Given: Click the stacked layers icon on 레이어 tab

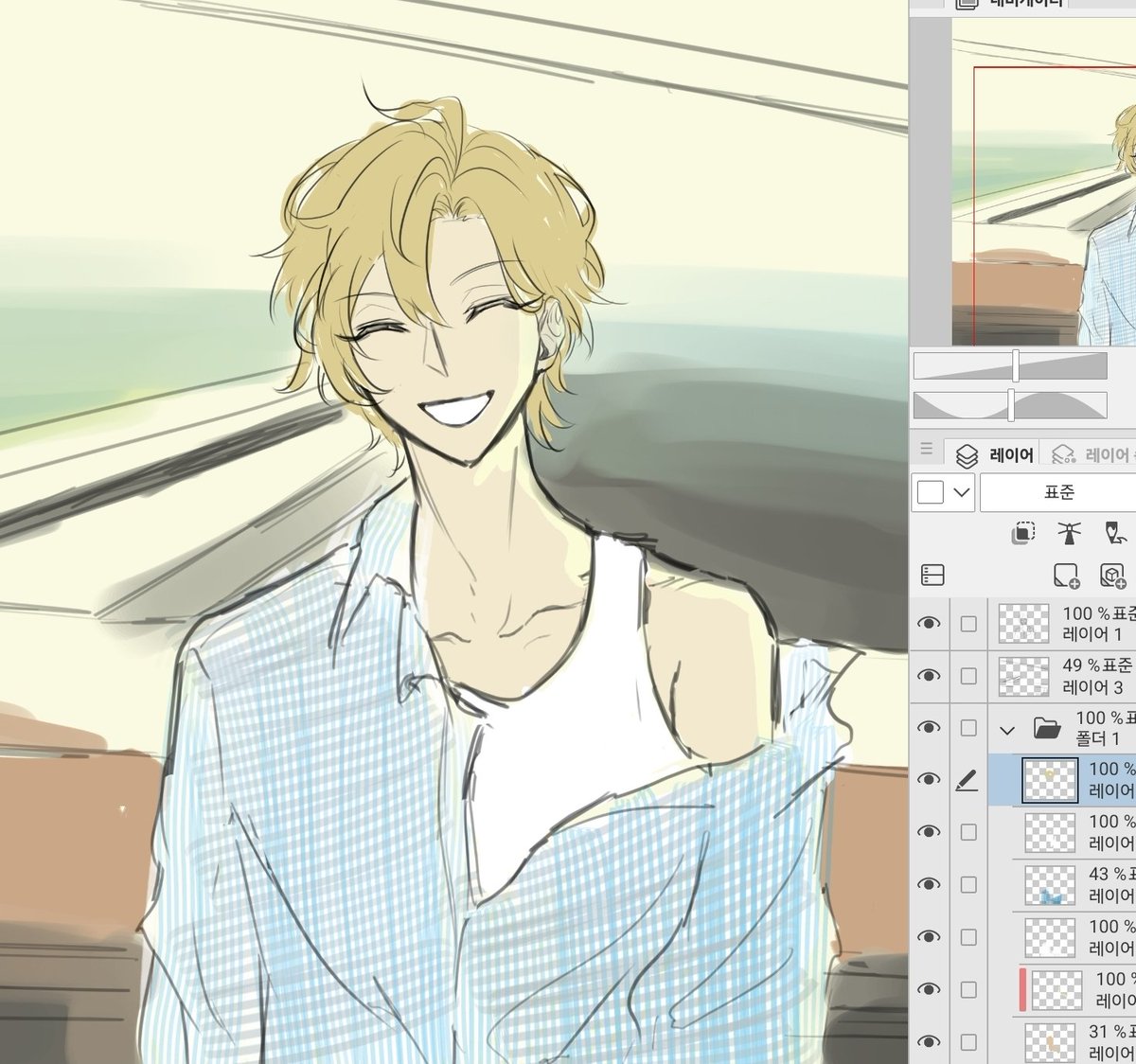Looking at the screenshot, I should point(967,455).
